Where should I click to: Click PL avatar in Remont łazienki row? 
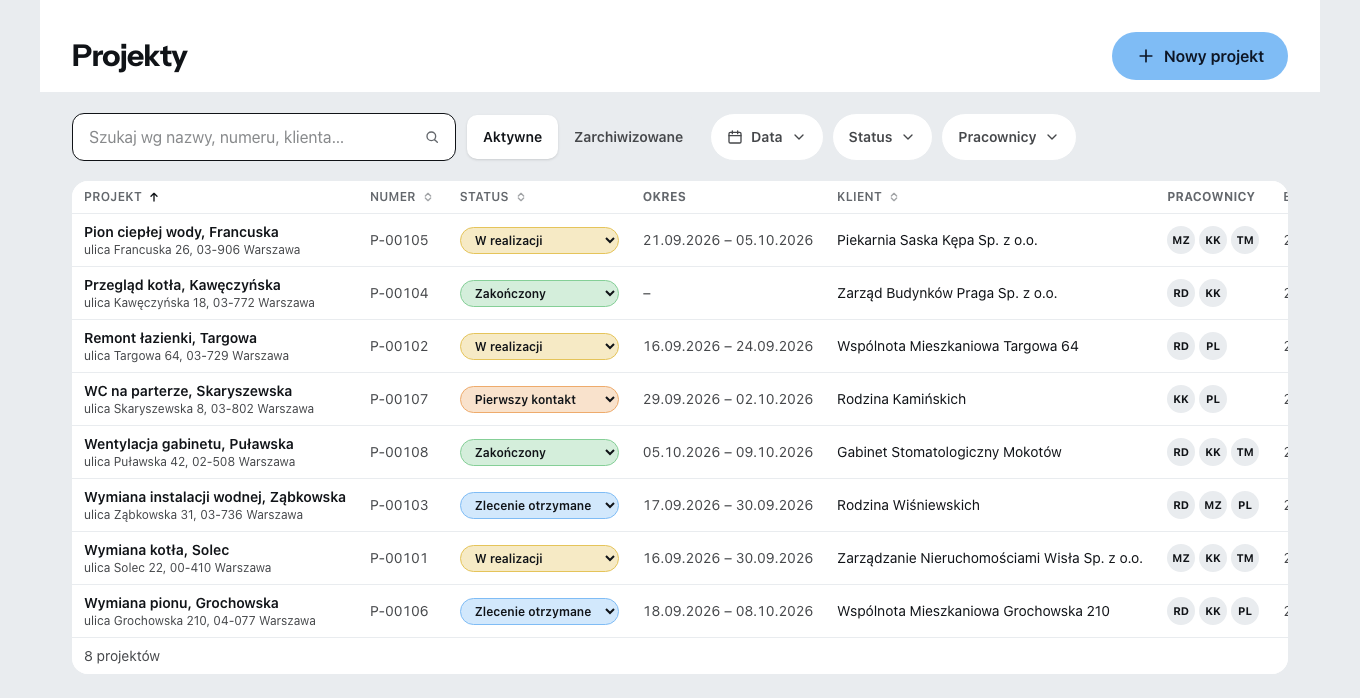pos(1213,346)
